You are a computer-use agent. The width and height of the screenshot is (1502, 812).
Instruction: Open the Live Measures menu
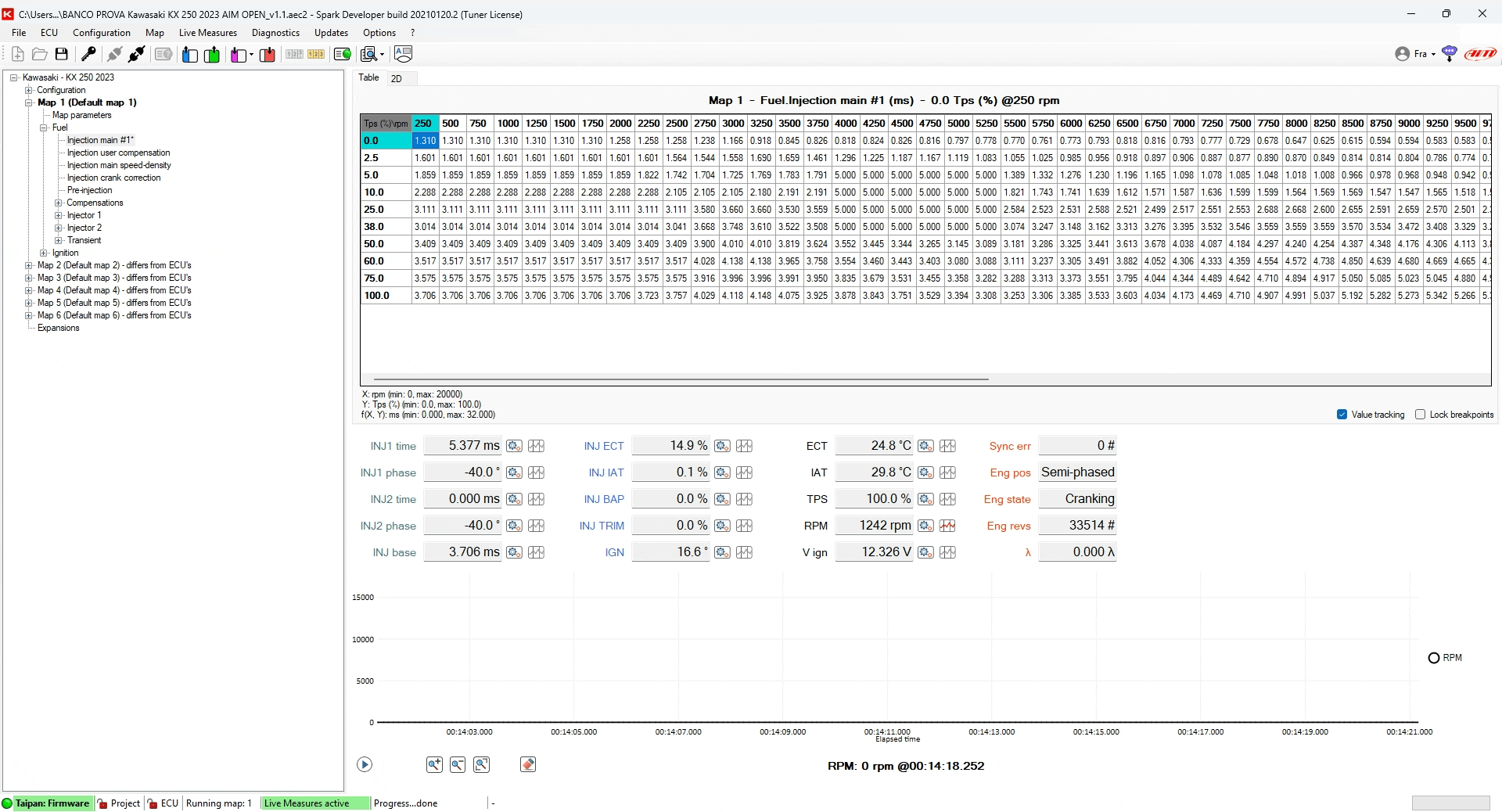[x=207, y=33]
